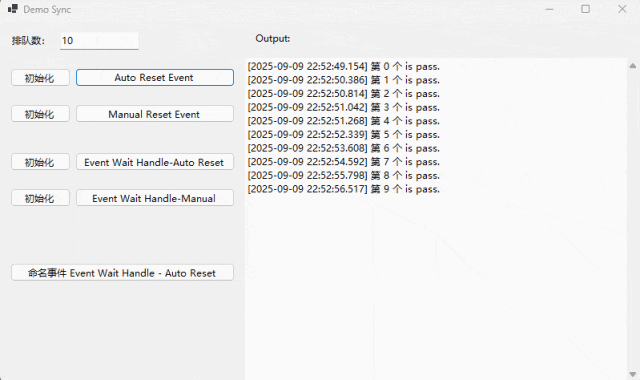640x380 pixels.
Task: Click 初始化 beside Manual Reset Event
Action: [x=40, y=114]
